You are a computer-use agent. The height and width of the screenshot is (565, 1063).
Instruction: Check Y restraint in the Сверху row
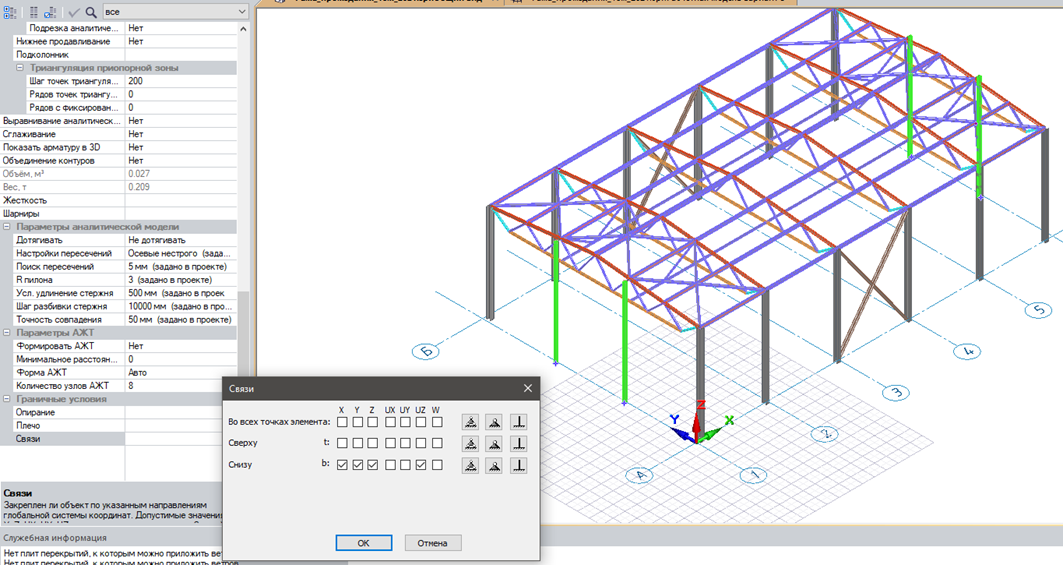358,443
